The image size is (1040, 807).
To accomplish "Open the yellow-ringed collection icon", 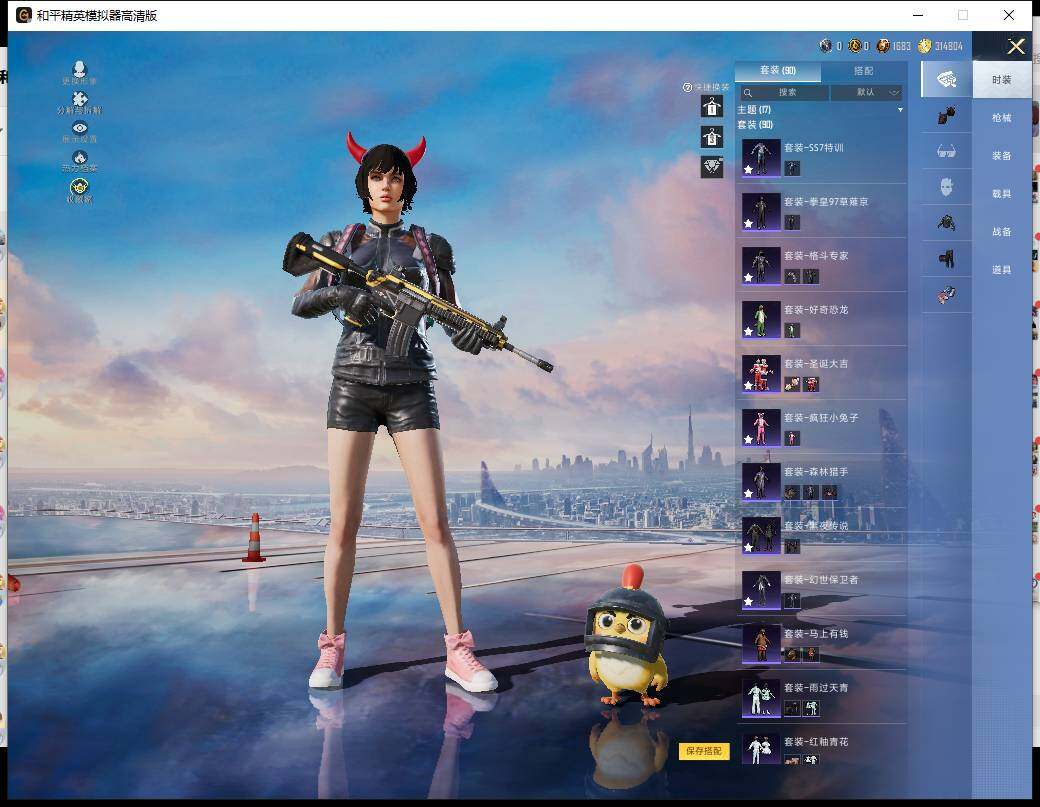I will 80,186.
